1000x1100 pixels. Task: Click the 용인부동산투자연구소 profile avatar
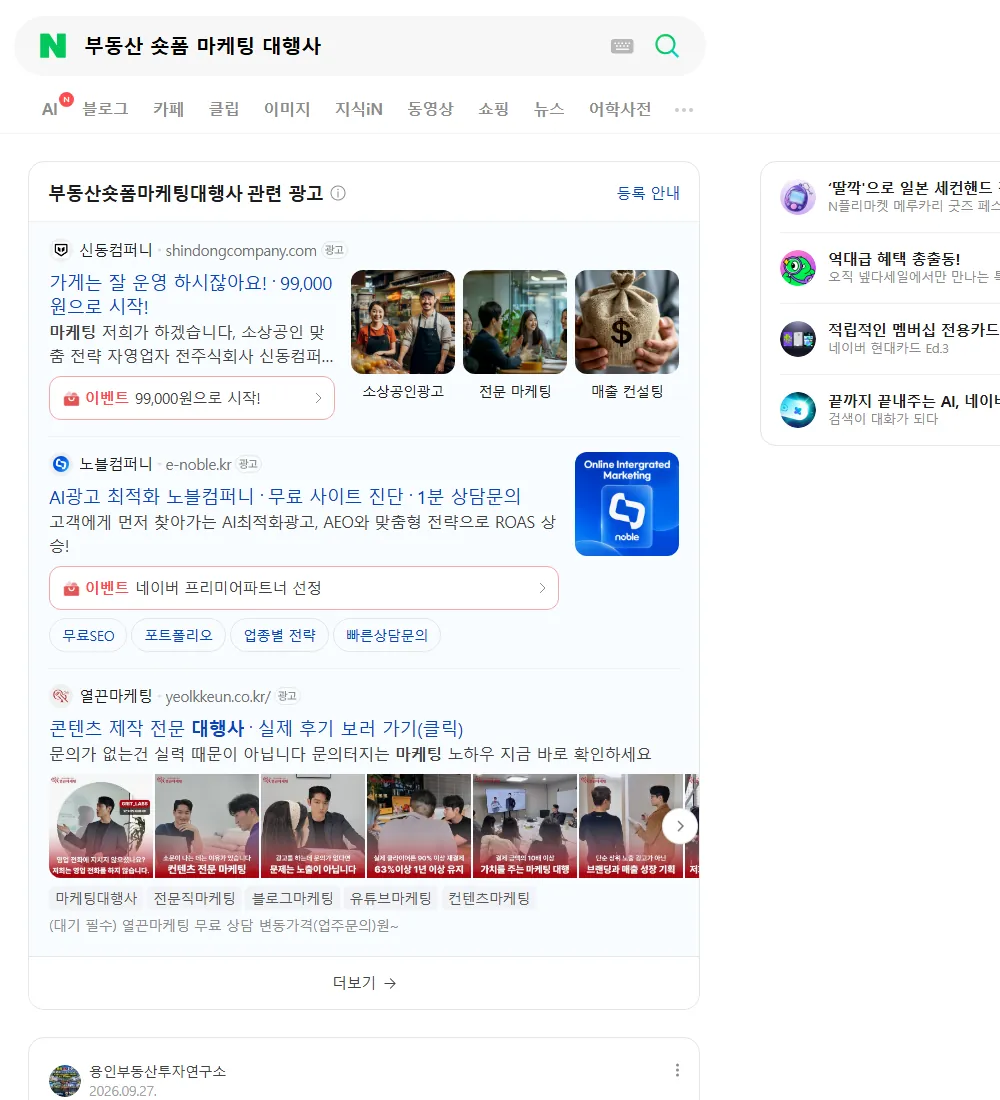point(65,1080)
